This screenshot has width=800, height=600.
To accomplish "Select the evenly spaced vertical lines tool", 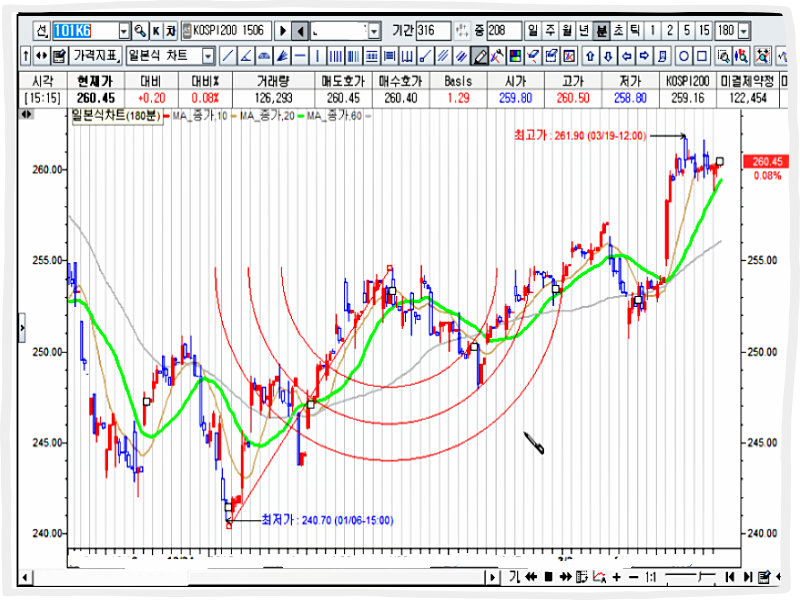I will click(x=336, y=56).
